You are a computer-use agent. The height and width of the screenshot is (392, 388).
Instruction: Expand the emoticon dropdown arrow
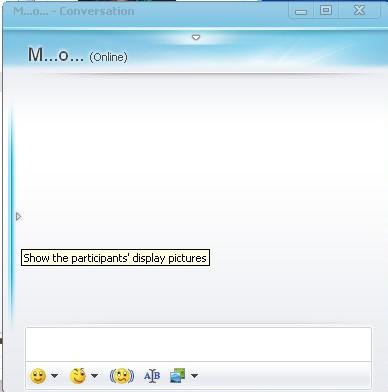pos(54,376)
